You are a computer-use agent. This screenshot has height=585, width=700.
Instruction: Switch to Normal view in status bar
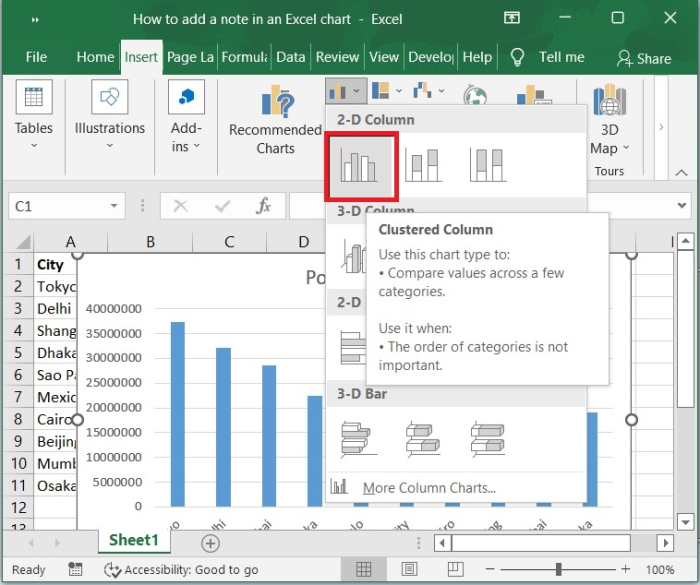point(364,570)
